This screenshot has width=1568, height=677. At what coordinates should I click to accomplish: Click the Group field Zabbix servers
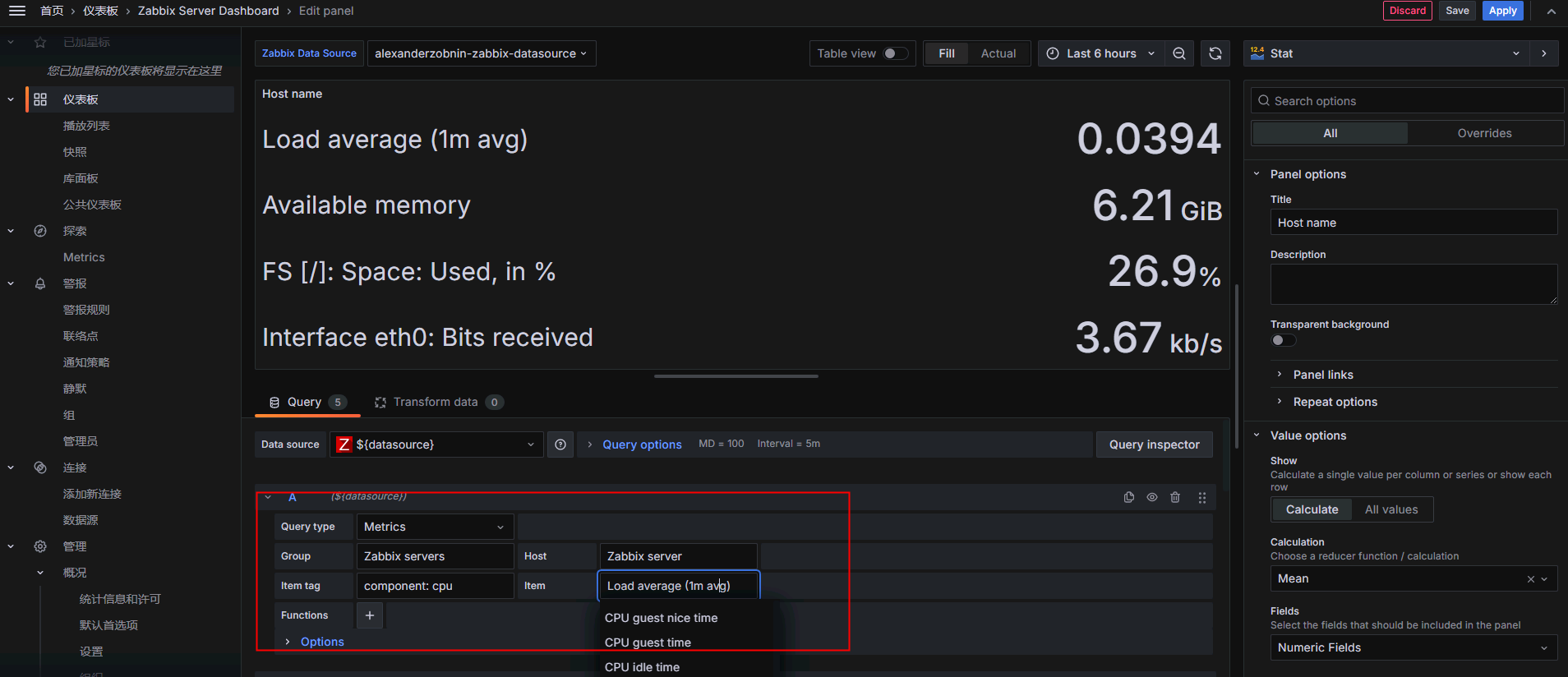pos(435,556)
